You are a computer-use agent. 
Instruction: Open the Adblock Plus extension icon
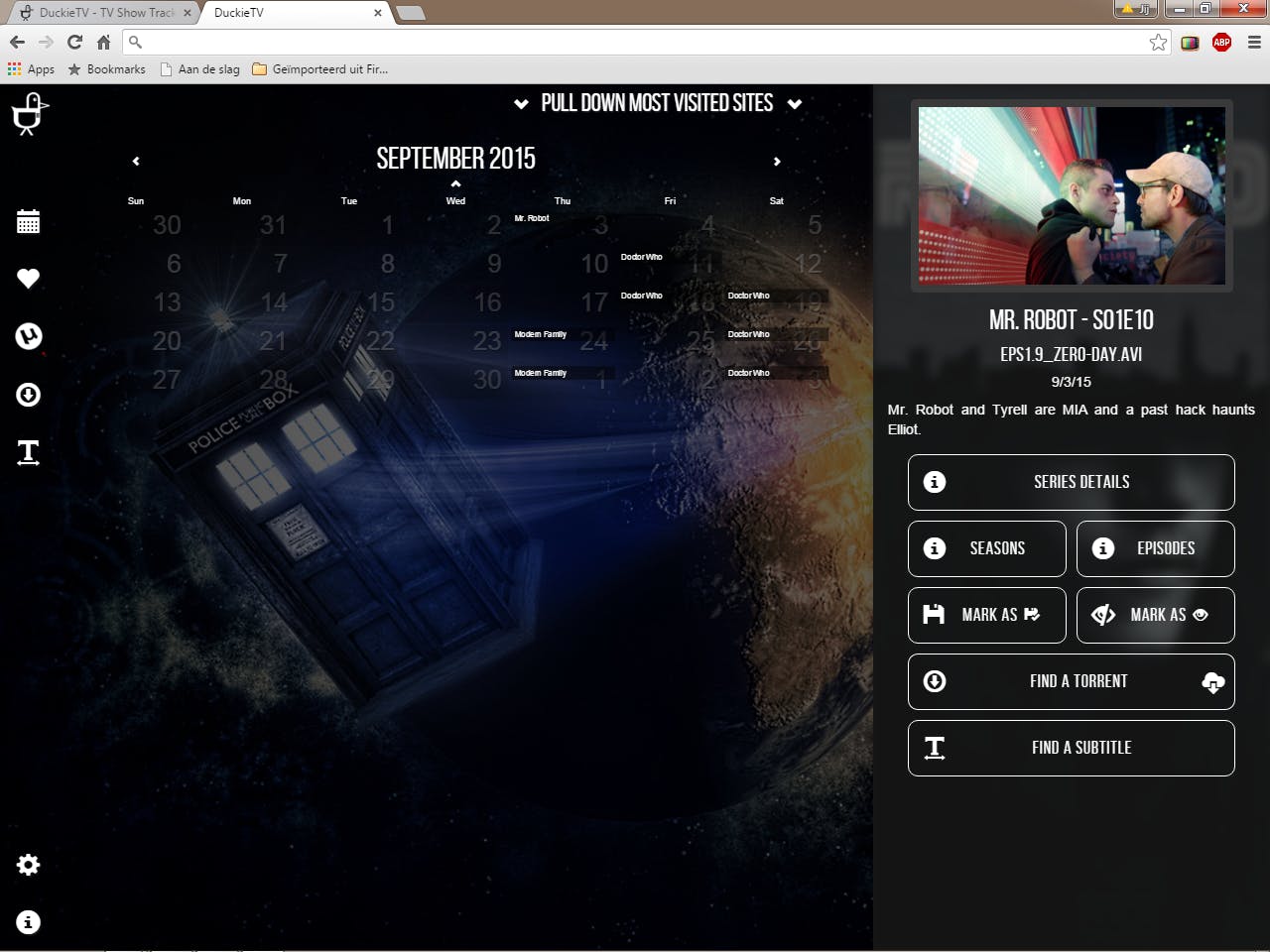[x=1221, y=42]
